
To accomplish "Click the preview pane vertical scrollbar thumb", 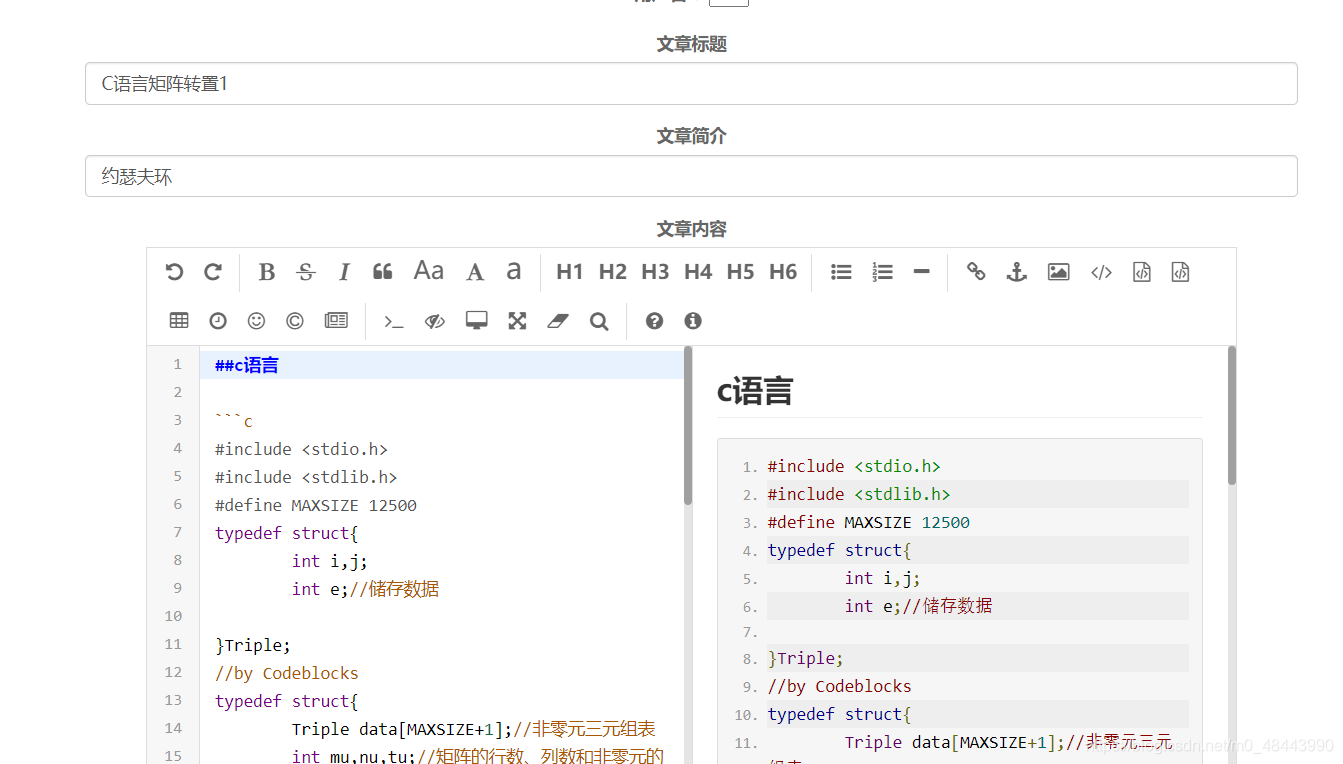I will (1232, 415).
